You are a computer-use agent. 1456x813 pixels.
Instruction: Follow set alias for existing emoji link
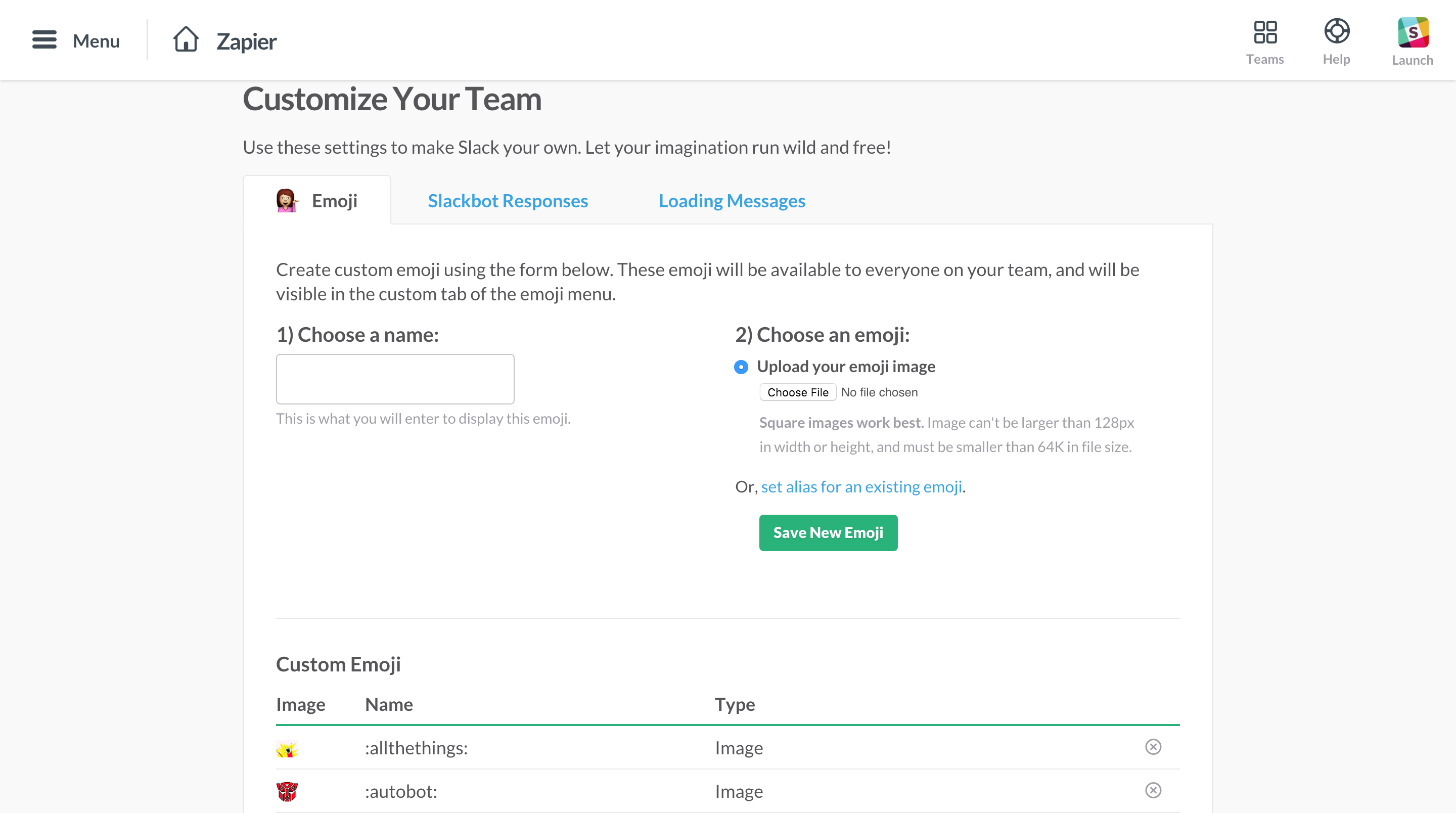(861, 487)
